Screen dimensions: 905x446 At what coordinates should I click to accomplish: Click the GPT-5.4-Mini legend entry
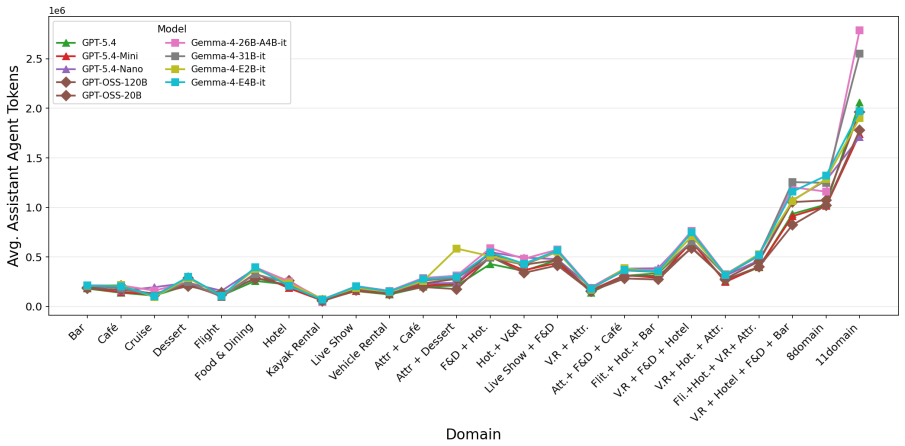[x=95, y=56]
